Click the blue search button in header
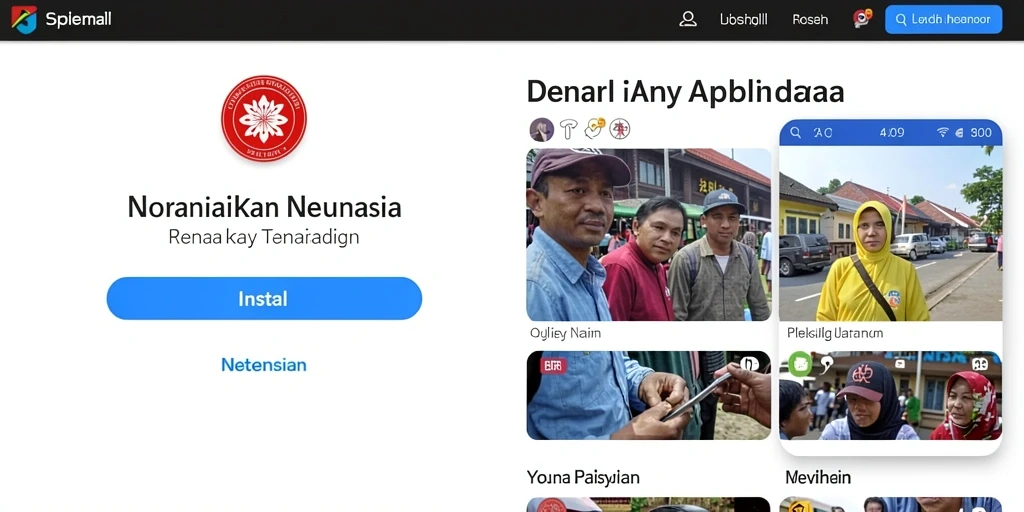Viewport: 1024px width, 512px height. 943,20
